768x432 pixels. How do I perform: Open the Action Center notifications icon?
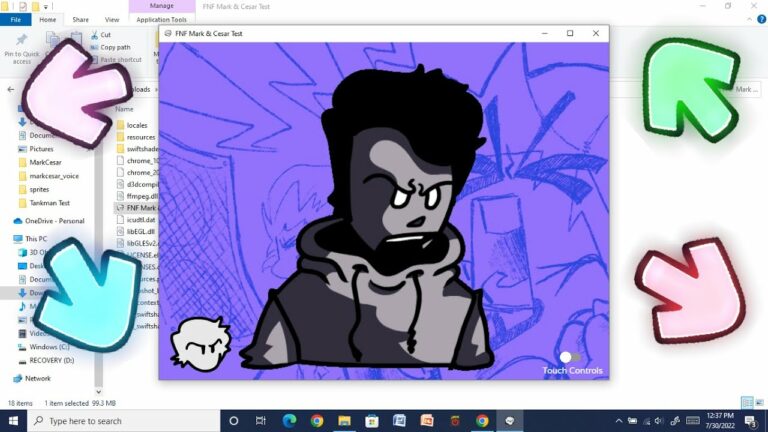click(x=751, y=421)
